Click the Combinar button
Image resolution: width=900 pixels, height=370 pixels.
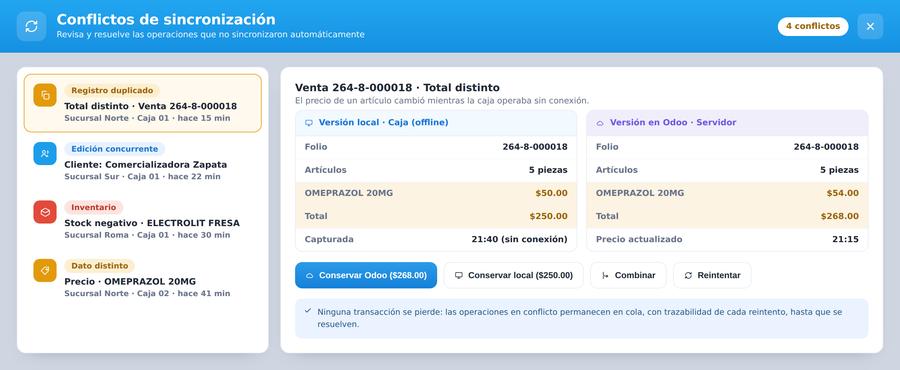pos(629,275)
